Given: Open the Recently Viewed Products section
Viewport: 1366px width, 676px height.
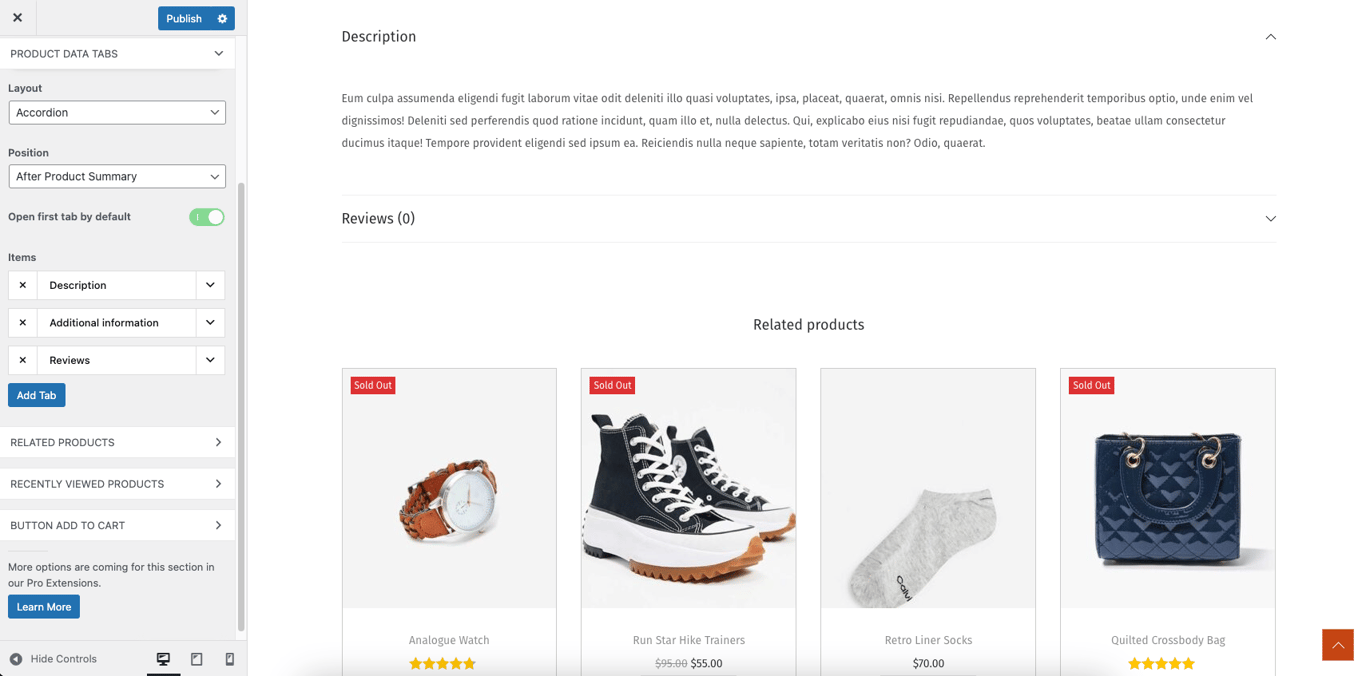Looking at the screenshot, I should tap(116, 483).
